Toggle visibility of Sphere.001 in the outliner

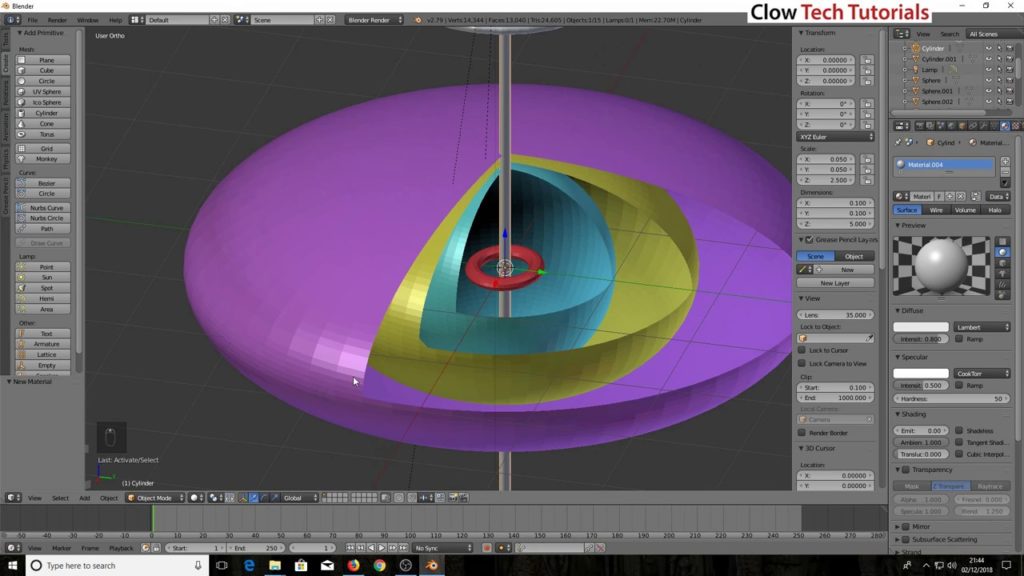point(989,90)
